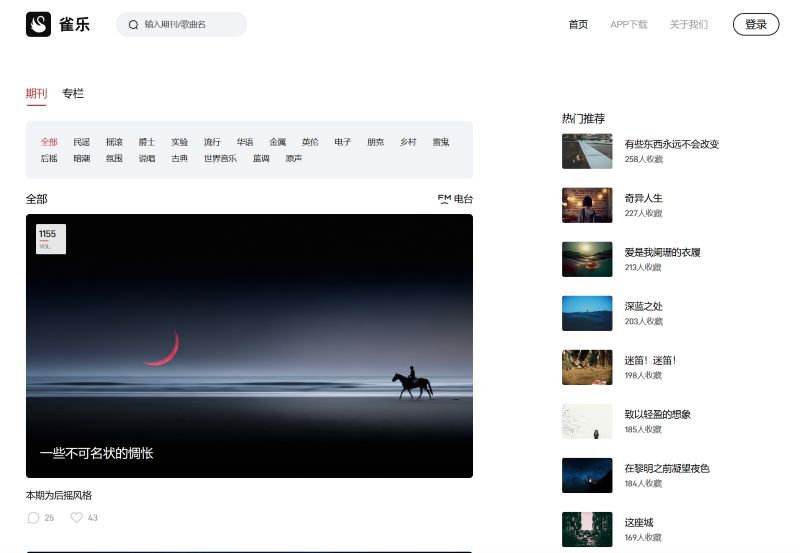Open the 关于我们 page
Viewport: 800px width, 553px height.
[x=689, y=24]
